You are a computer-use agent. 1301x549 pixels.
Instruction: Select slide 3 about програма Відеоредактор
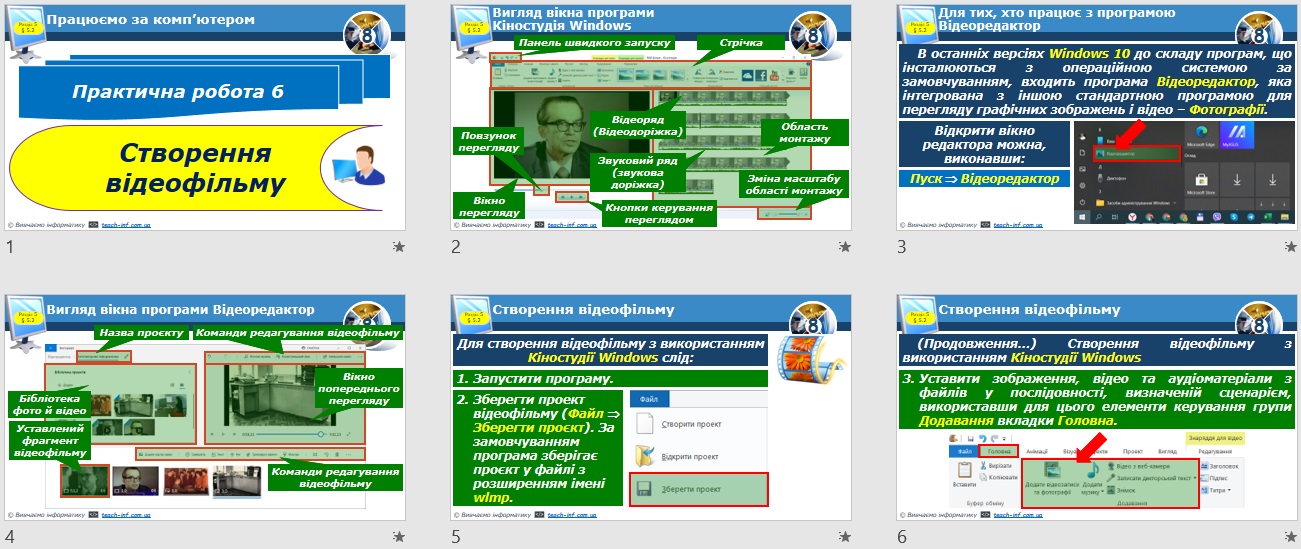point(1097,117)
